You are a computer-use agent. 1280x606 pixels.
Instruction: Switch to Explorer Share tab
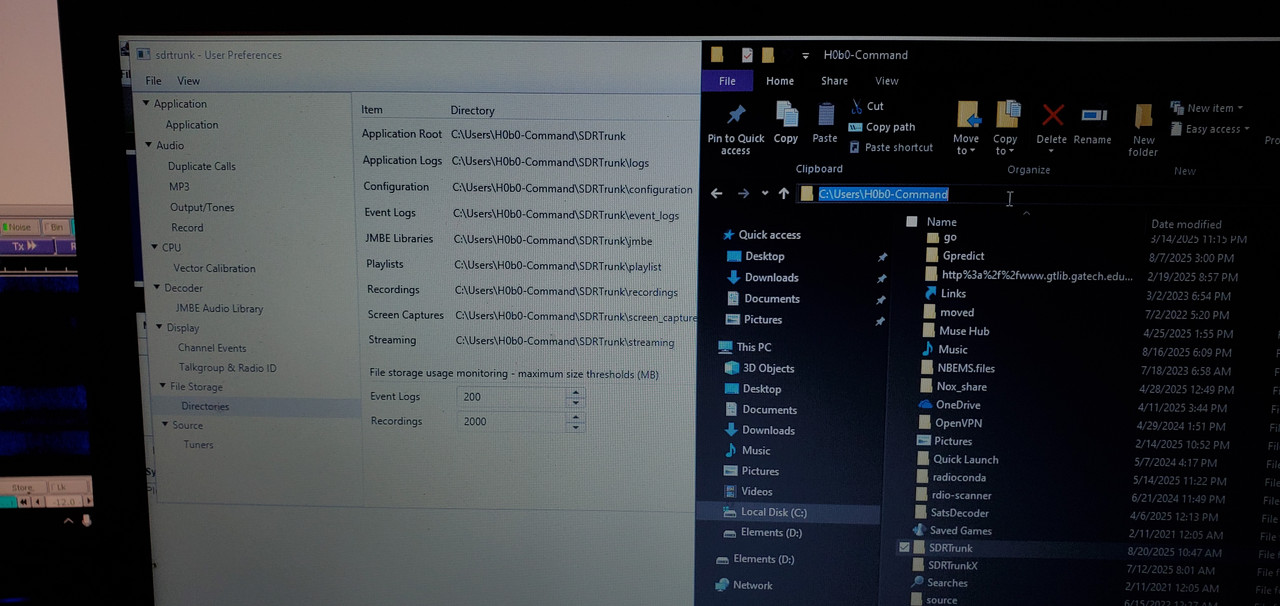pos(834,81)
